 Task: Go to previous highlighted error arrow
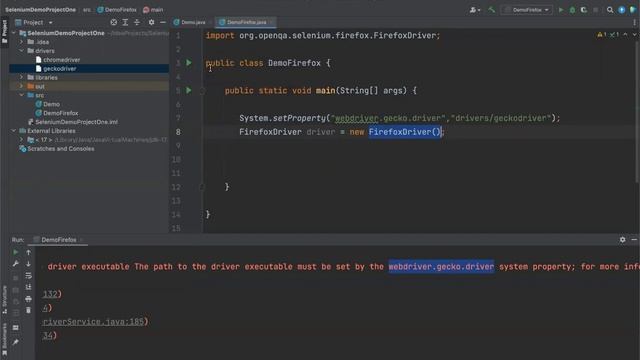(625, 35)
